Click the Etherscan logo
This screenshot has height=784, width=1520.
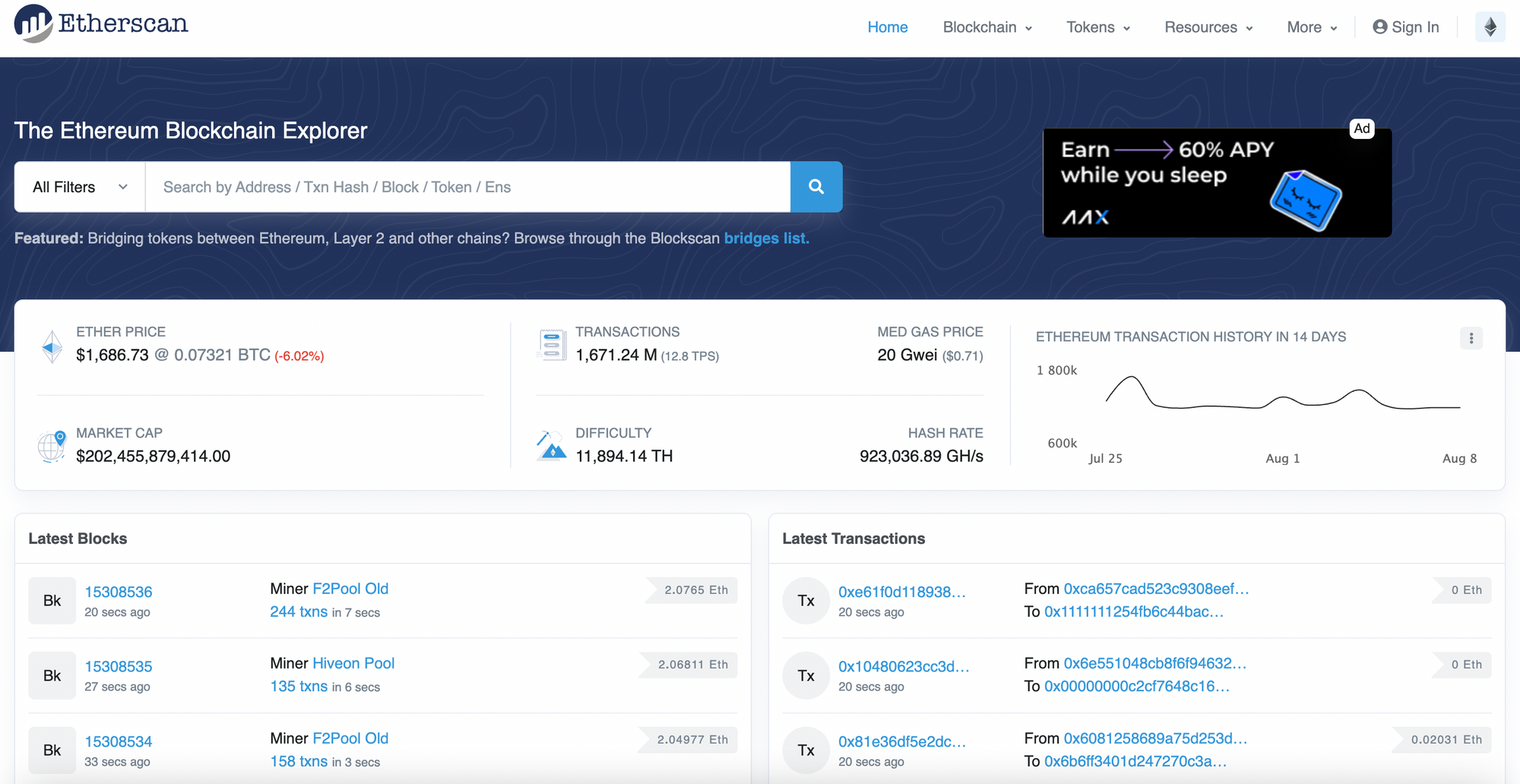click(101, 24)
